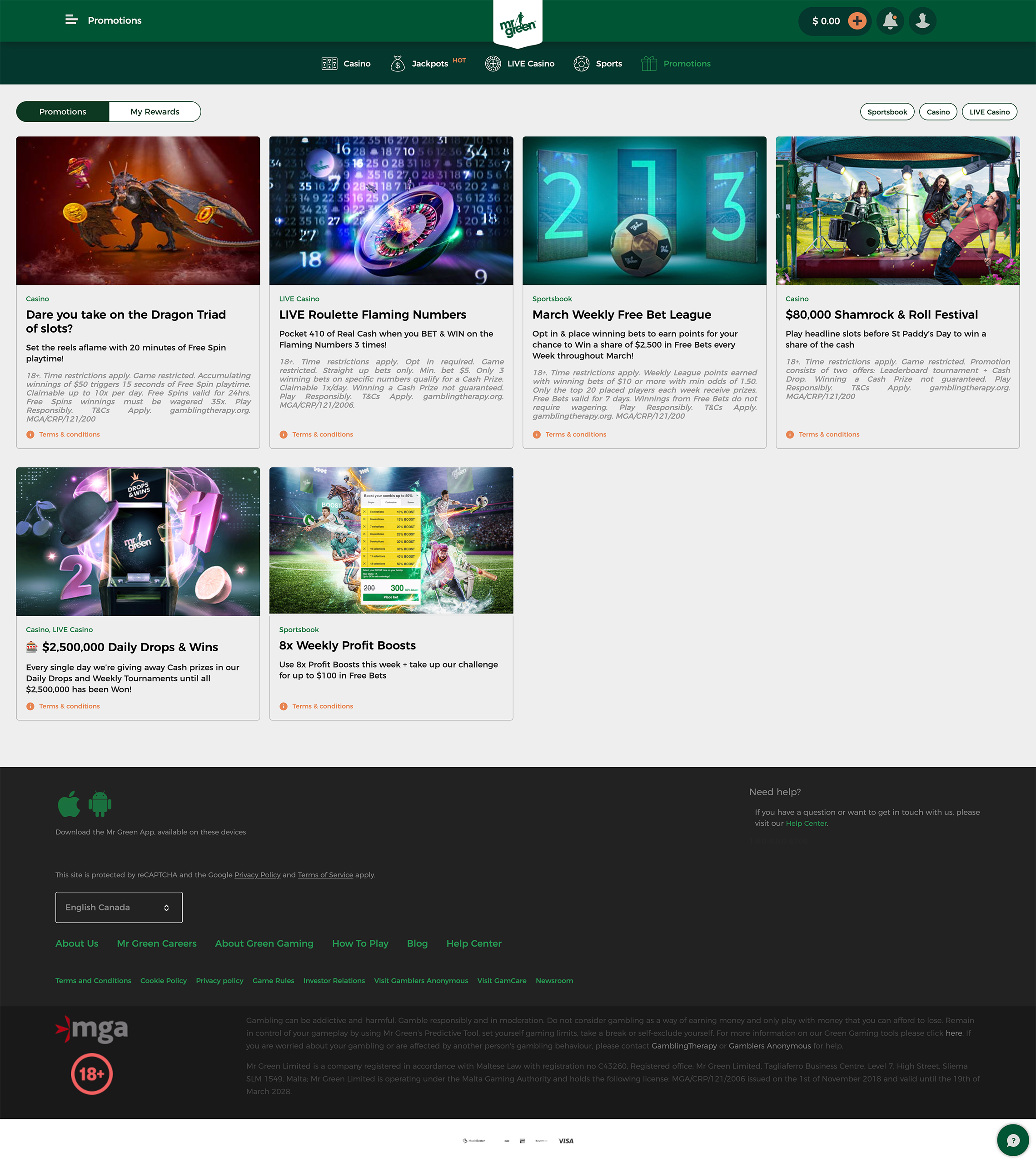
Task: Open Casino in main navigation
Action: [x=357, y=64]
